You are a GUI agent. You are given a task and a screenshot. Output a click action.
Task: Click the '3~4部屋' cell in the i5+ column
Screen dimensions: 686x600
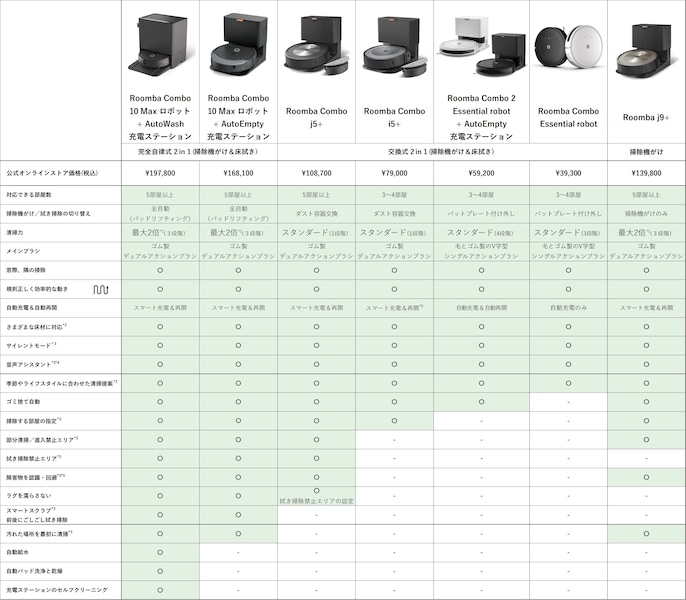[395, 195]
